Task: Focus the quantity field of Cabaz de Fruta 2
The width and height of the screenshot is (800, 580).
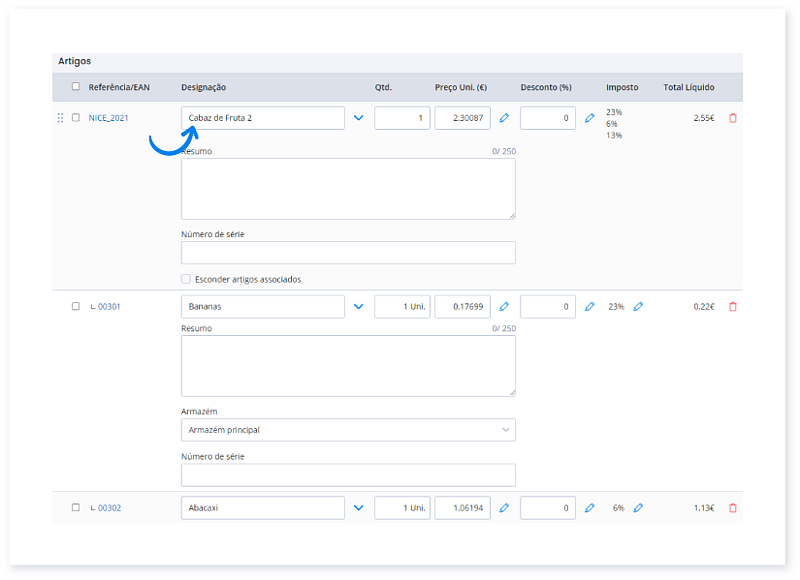Action: (x=402, y=118)
